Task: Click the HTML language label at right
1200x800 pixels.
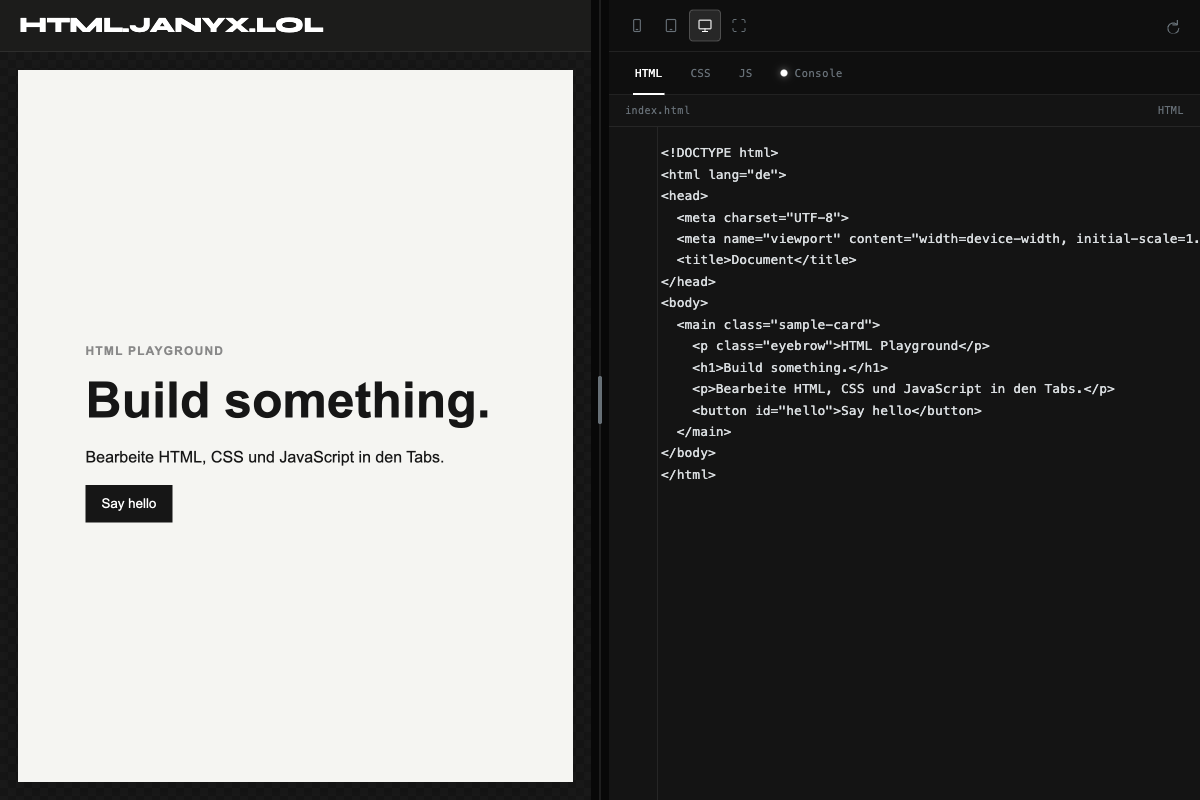Action: [1170, 110]
